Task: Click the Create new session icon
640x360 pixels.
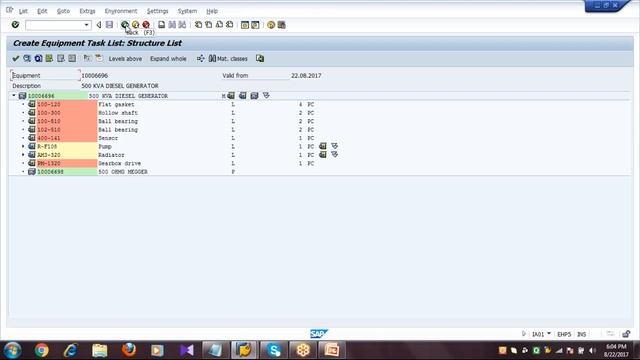Action: (244, 25)
